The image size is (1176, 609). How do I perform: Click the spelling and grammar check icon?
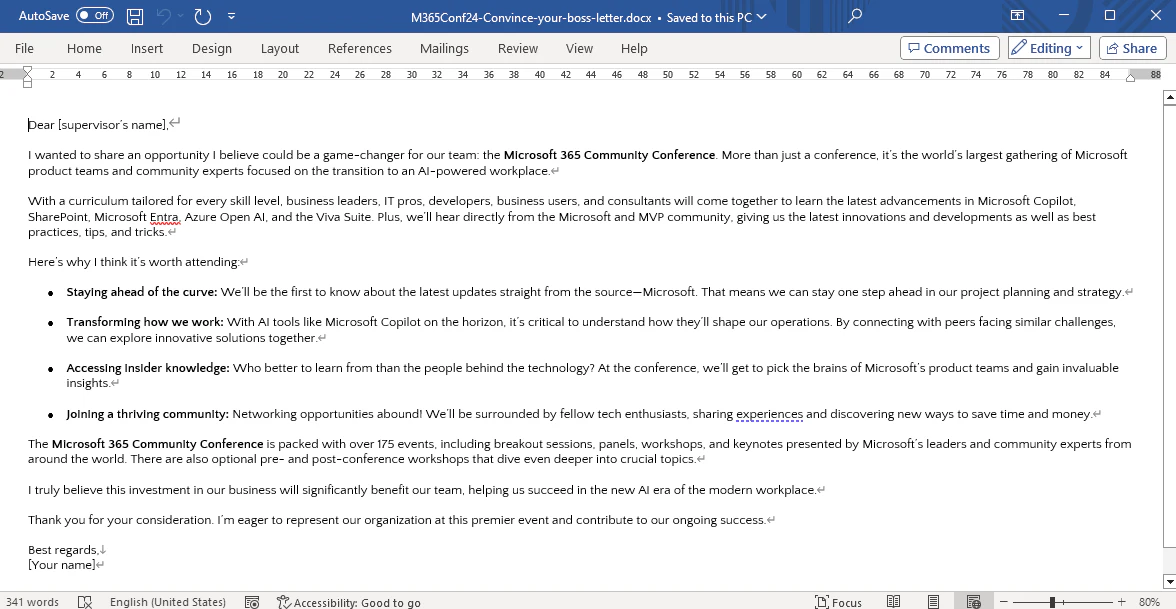point(84,602)
